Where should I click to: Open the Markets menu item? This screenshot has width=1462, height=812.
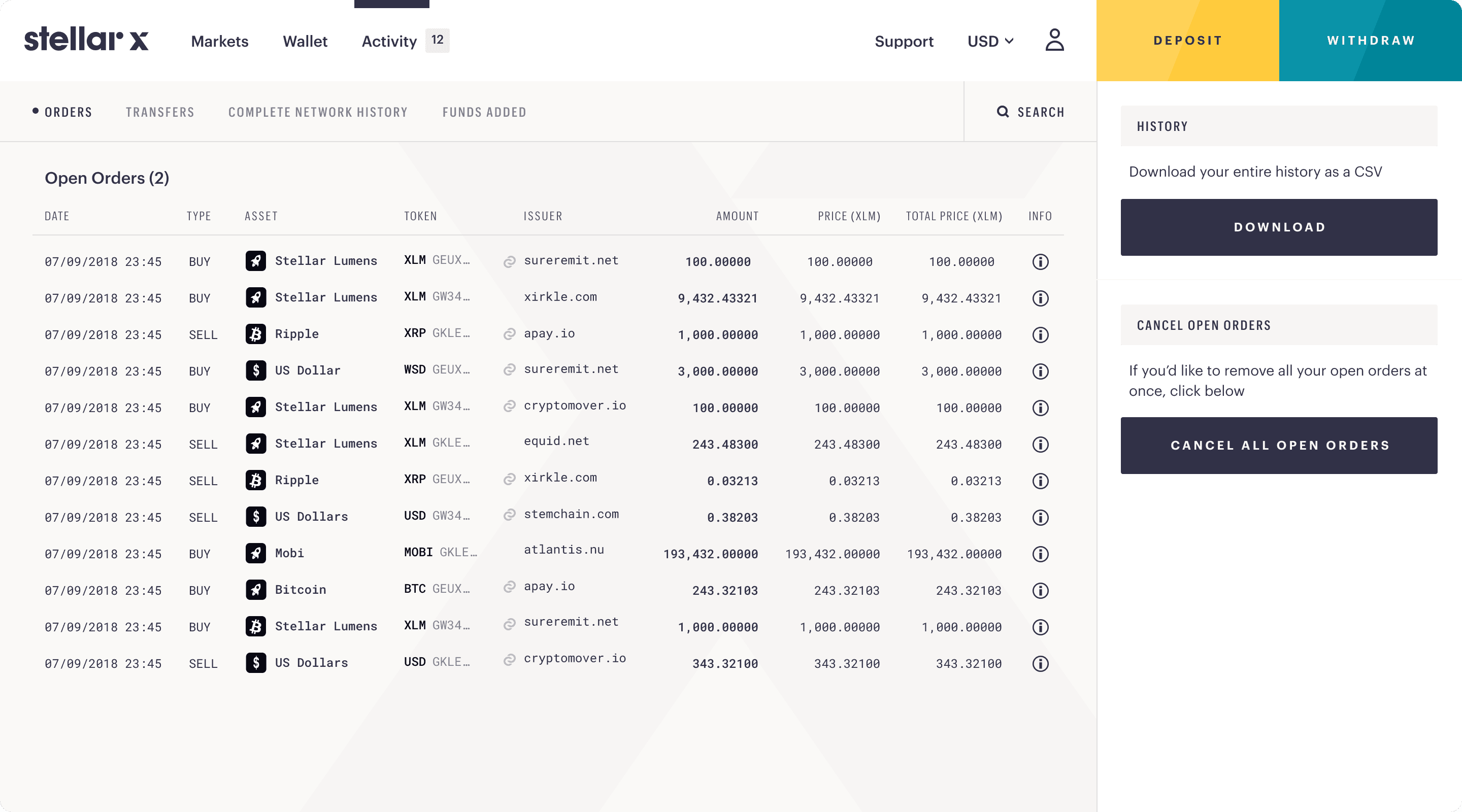tap(220, 42)
